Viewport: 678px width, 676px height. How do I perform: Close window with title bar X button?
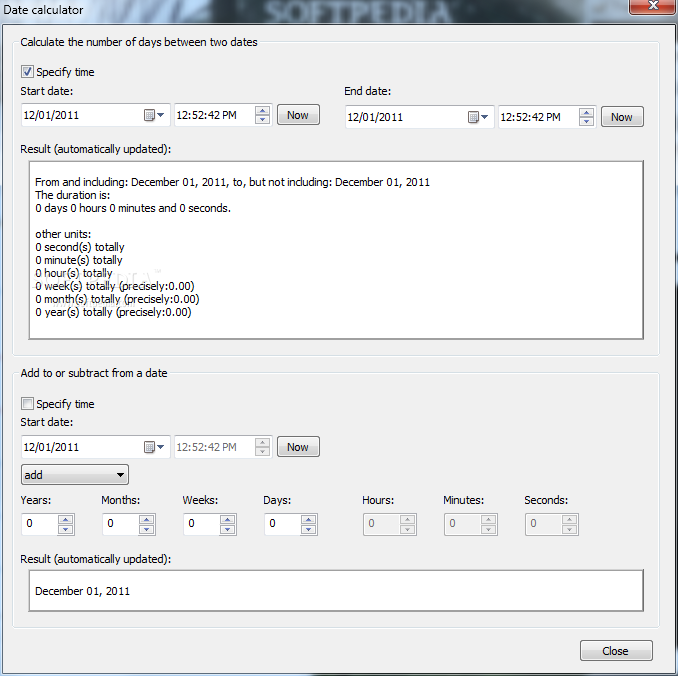coord(653,6)
